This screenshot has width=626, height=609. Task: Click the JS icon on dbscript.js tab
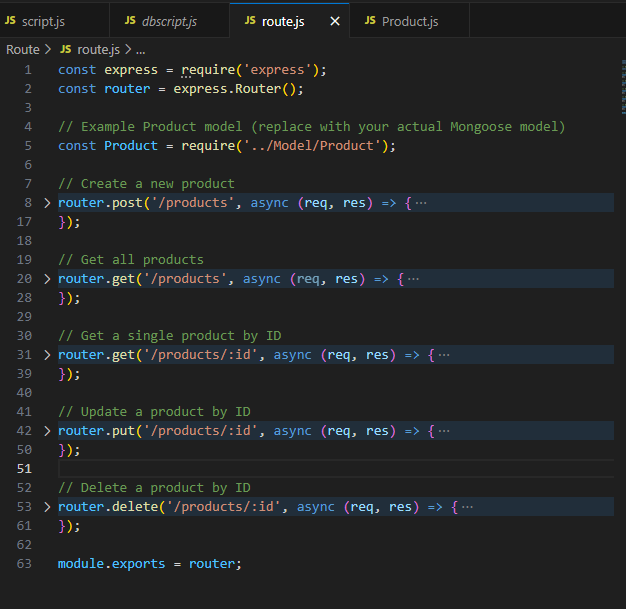click(x=131, y=21)
